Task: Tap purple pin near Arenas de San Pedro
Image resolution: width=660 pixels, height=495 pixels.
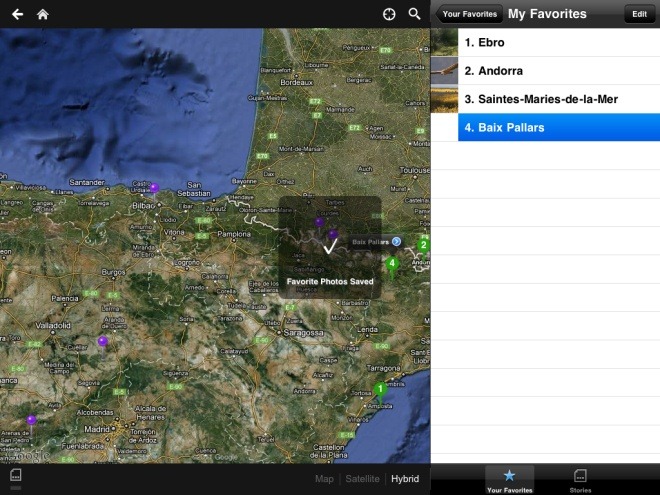Action: [31, 421]
